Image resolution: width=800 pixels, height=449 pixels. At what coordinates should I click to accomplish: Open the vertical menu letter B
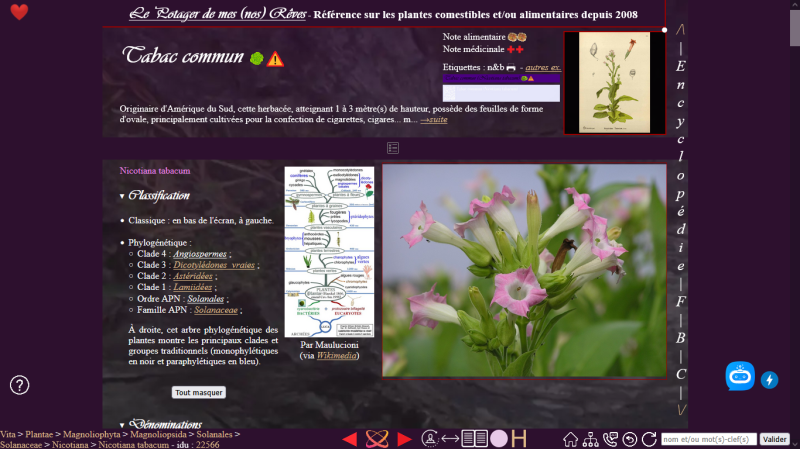click(681, 338)
